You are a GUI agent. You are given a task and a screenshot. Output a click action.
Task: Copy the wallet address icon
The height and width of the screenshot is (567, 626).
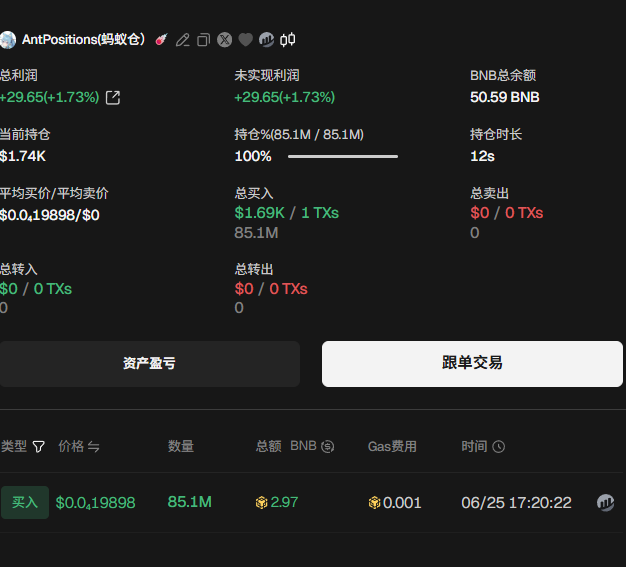[203, 40]
